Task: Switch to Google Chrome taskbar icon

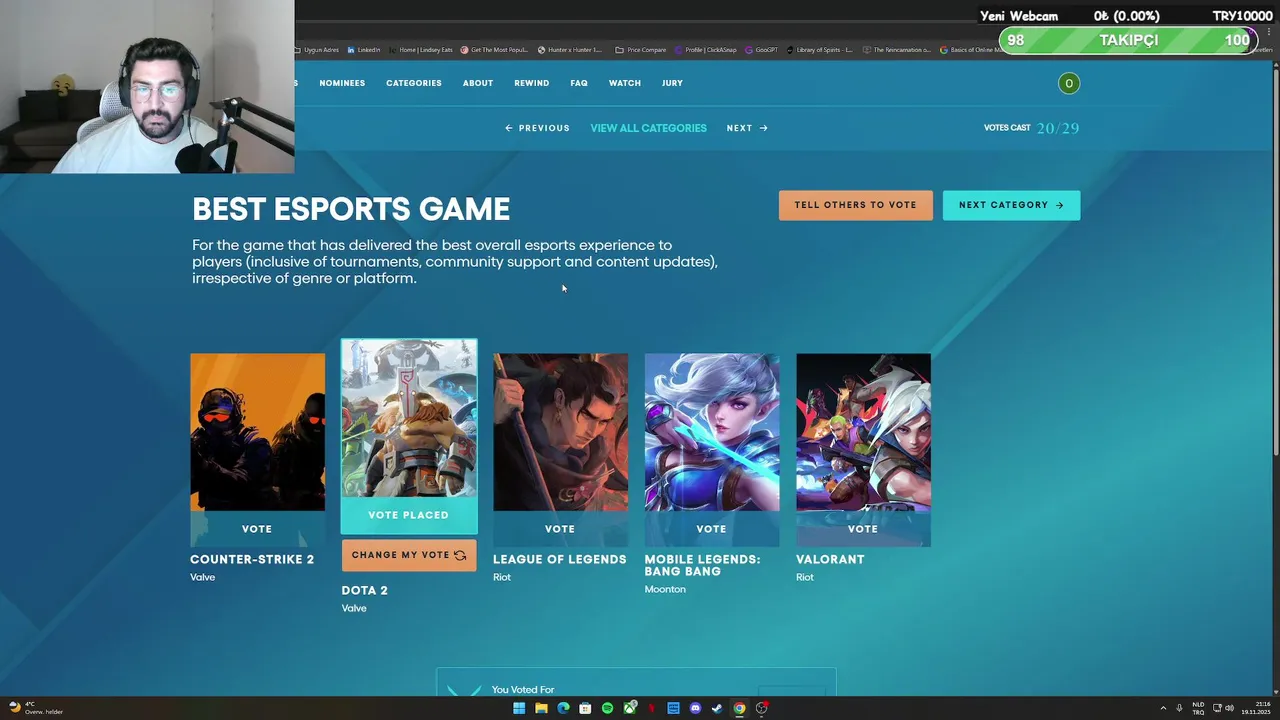Action: coord(739,708)
